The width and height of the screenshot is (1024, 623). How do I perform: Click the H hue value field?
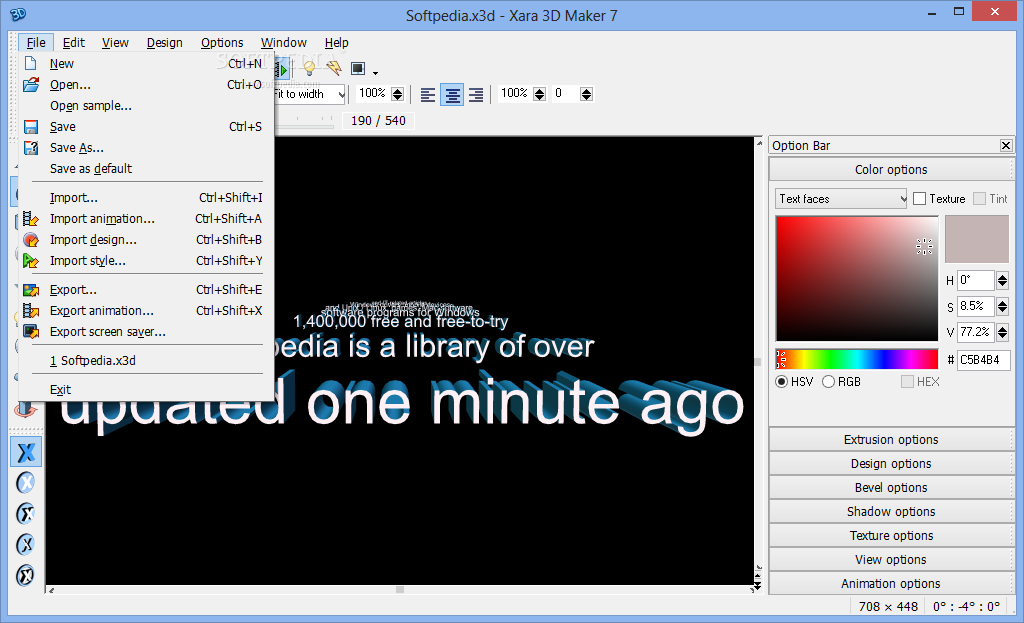point(976,281)
